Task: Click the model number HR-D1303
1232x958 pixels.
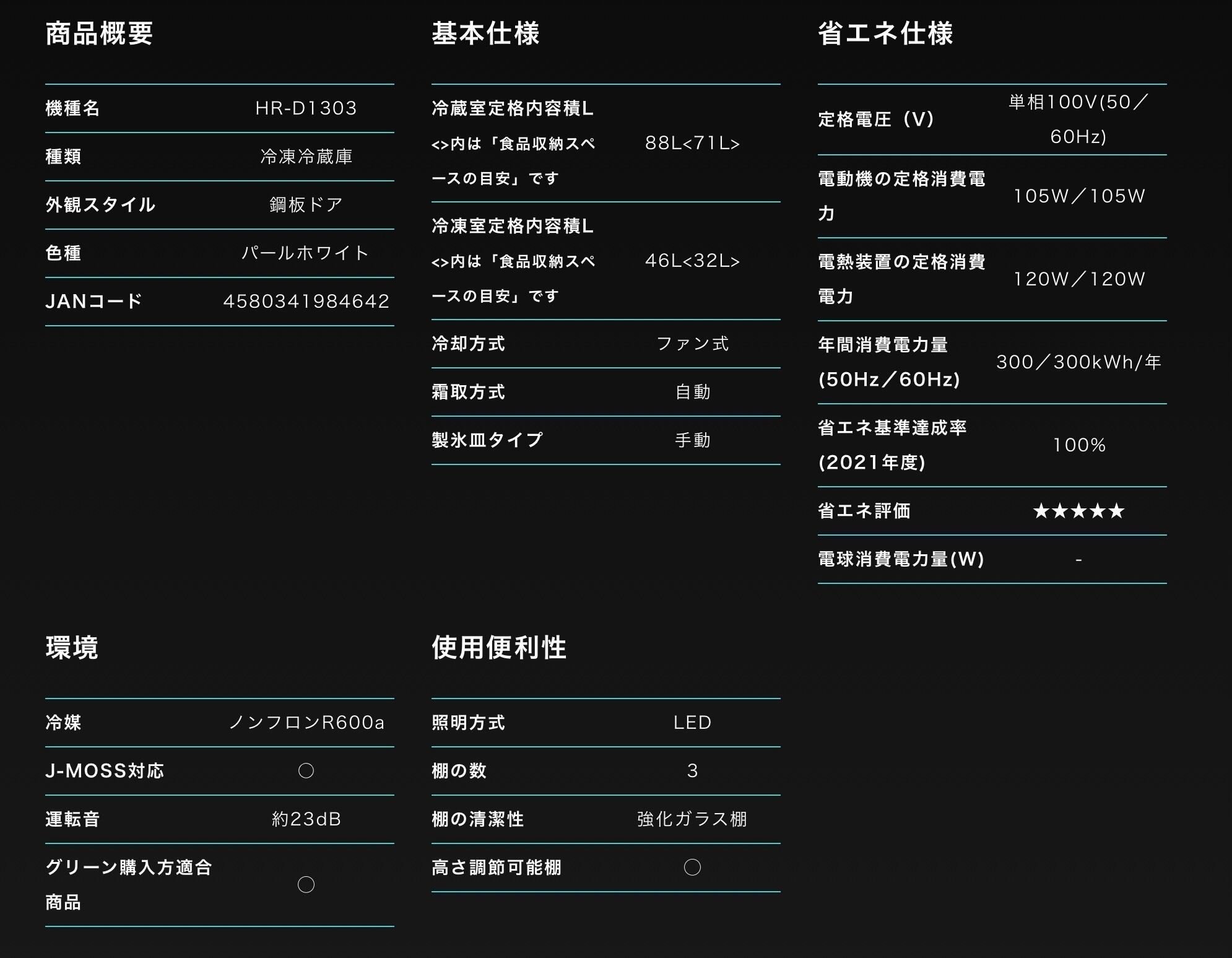Action: tap(306, 108)
